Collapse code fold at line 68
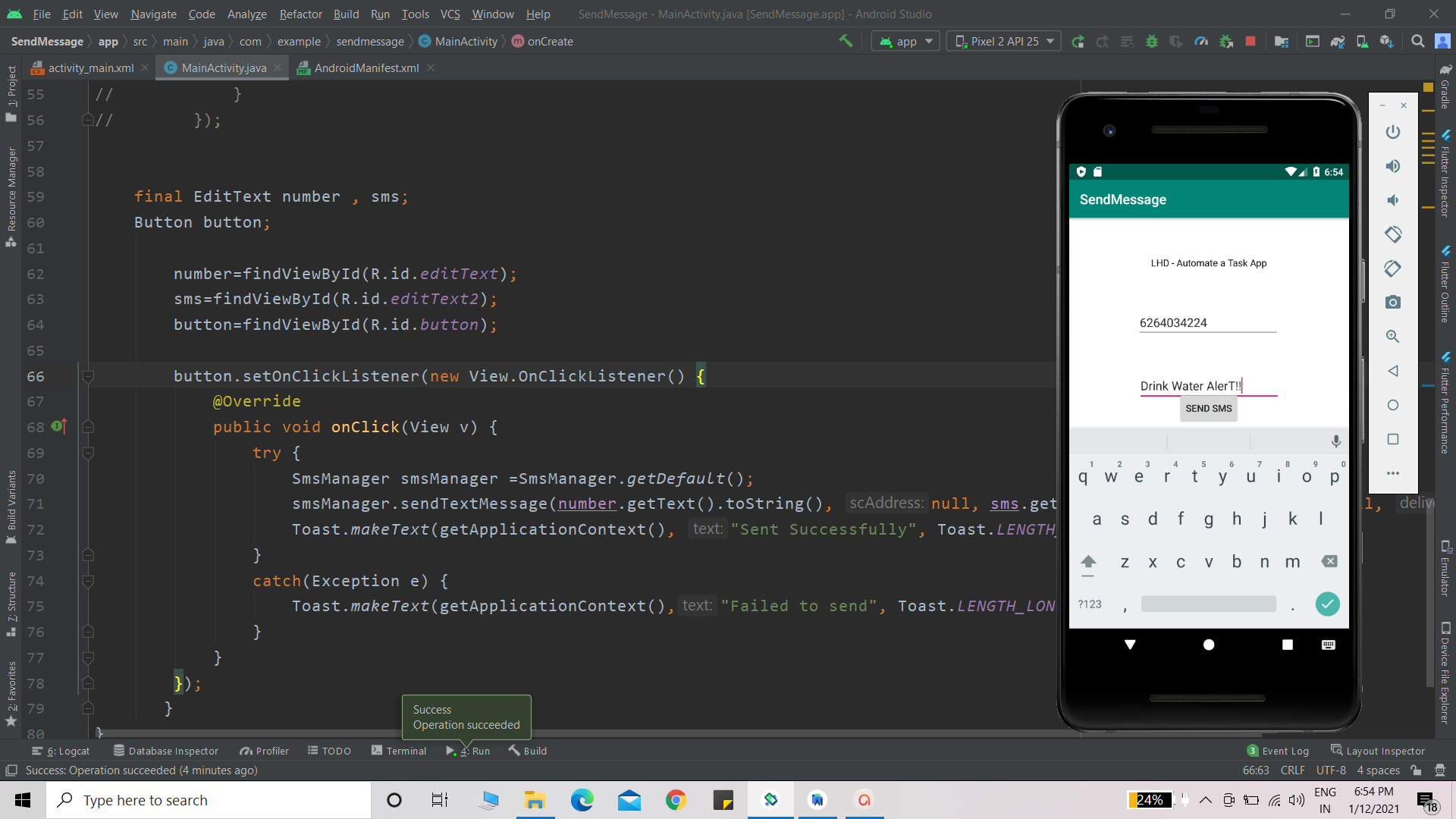Screen dimensions: 1456x819 [88, 427]
